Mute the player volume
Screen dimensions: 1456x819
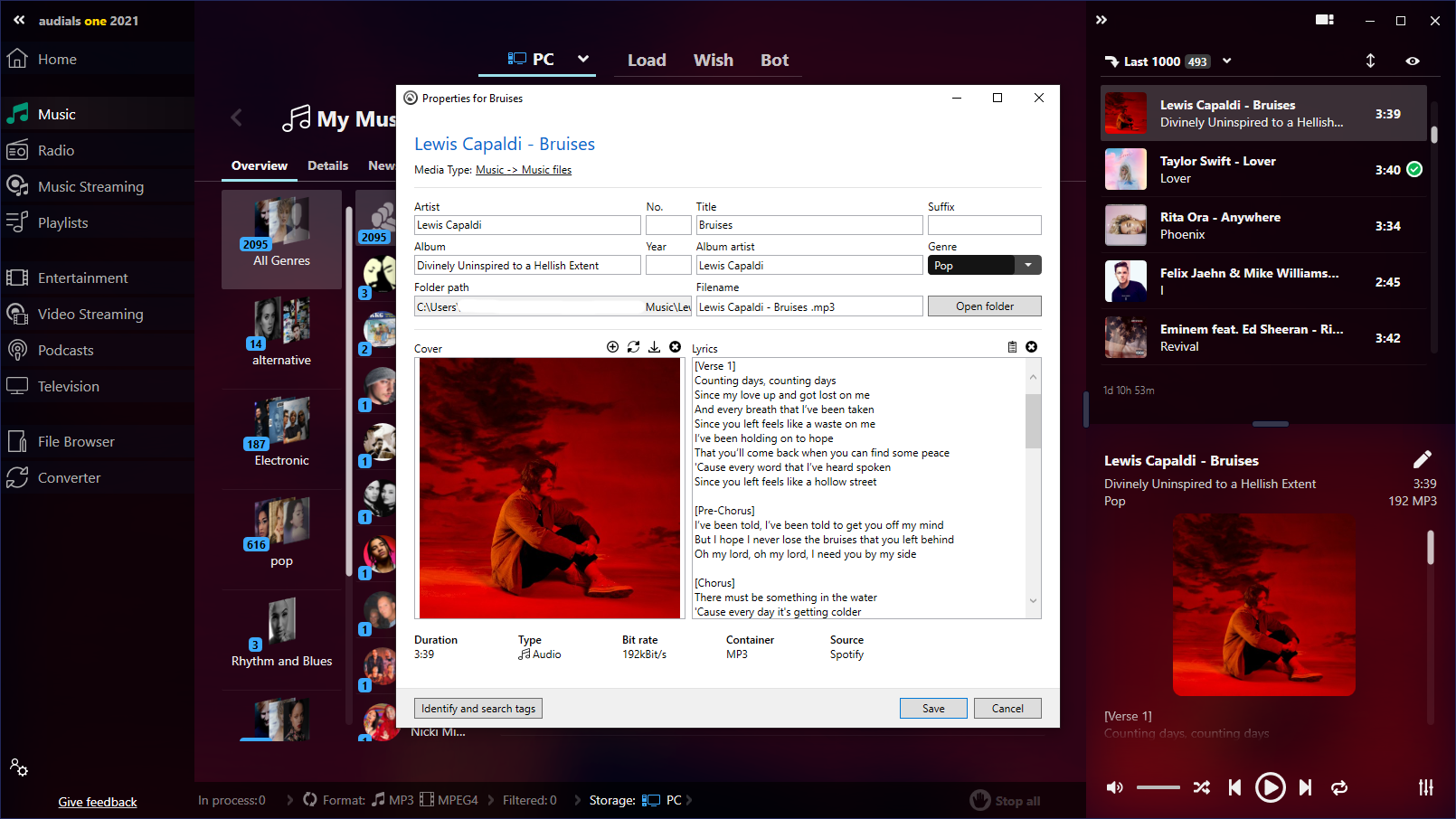click(x=1115, y=787)
